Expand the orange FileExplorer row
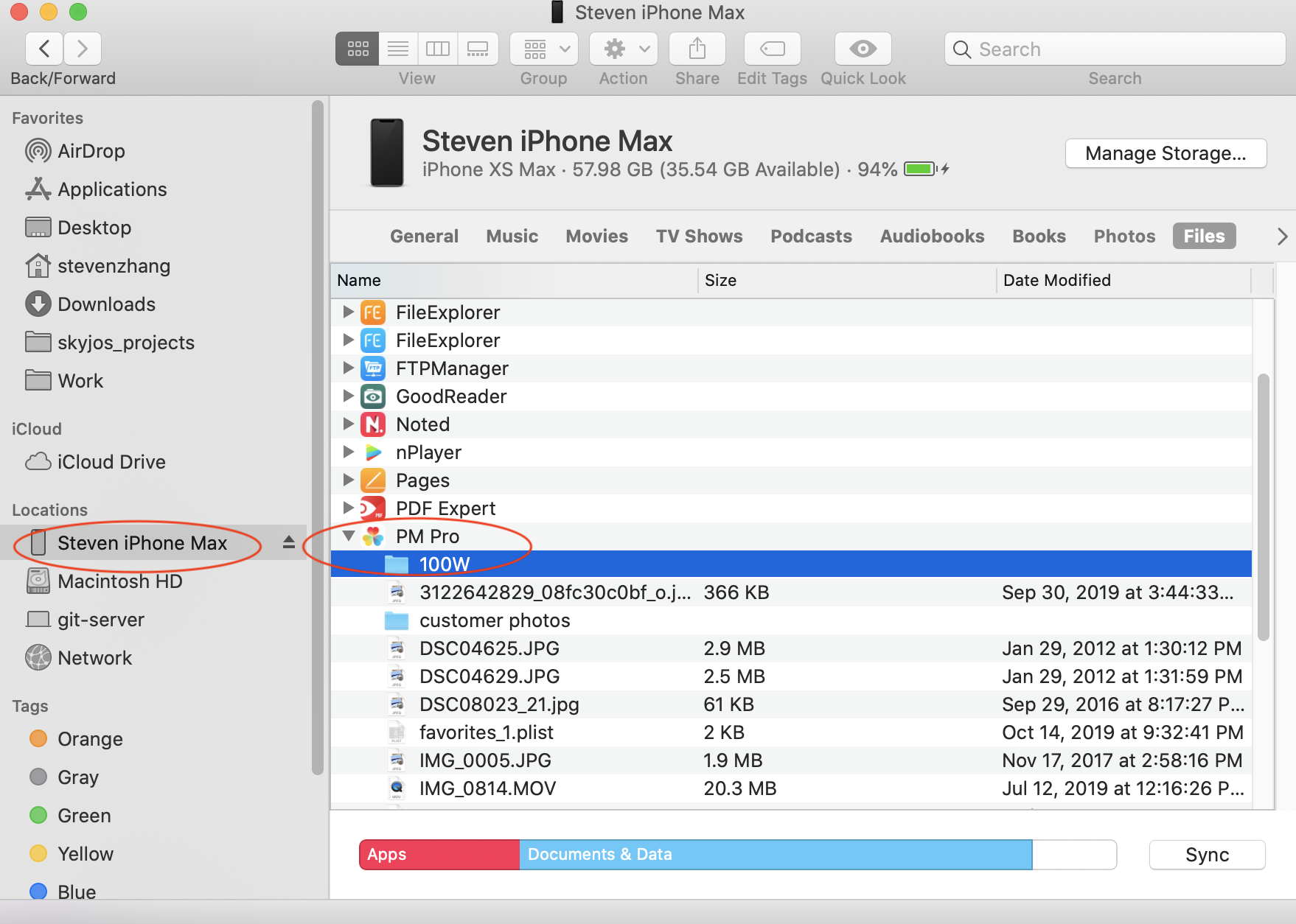 click(348, 312)
